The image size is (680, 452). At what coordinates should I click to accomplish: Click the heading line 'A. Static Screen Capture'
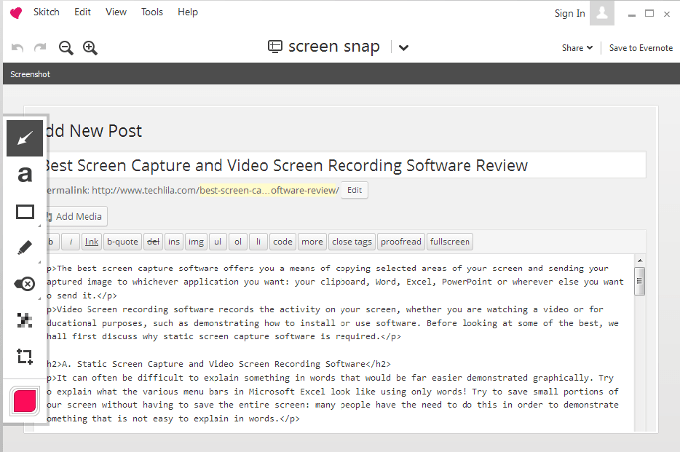pos(219,364)
